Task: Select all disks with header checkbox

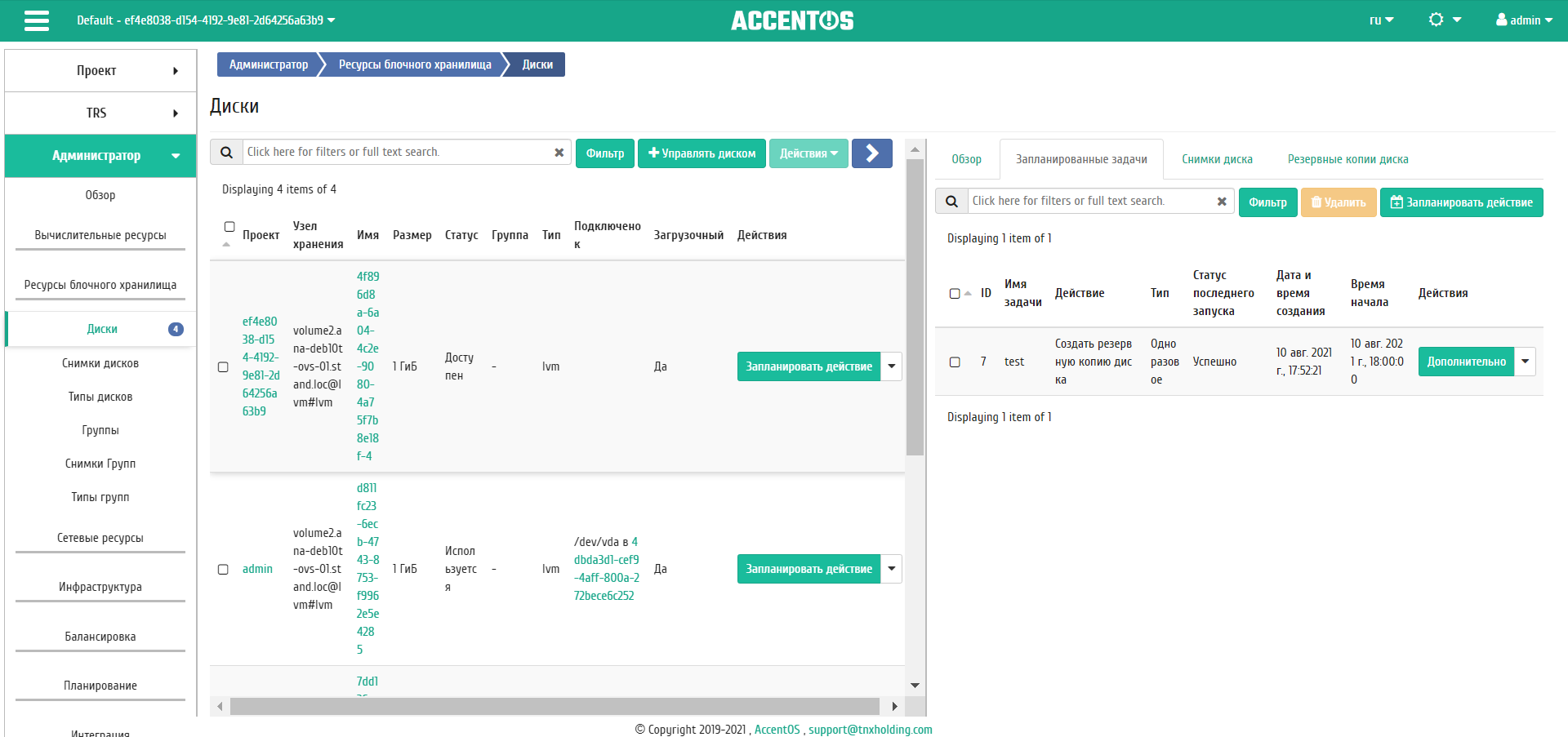Action: click(229, 227)
